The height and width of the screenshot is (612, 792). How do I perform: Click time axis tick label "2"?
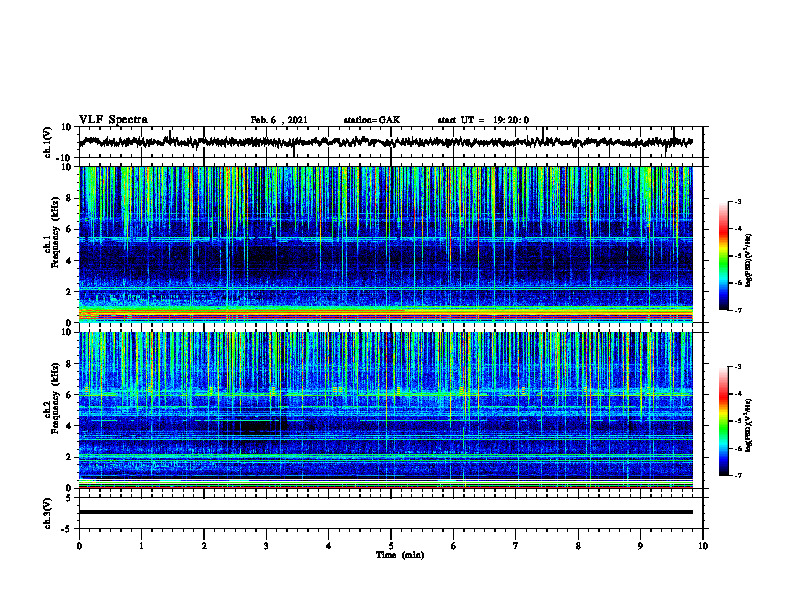pos(204,546)
